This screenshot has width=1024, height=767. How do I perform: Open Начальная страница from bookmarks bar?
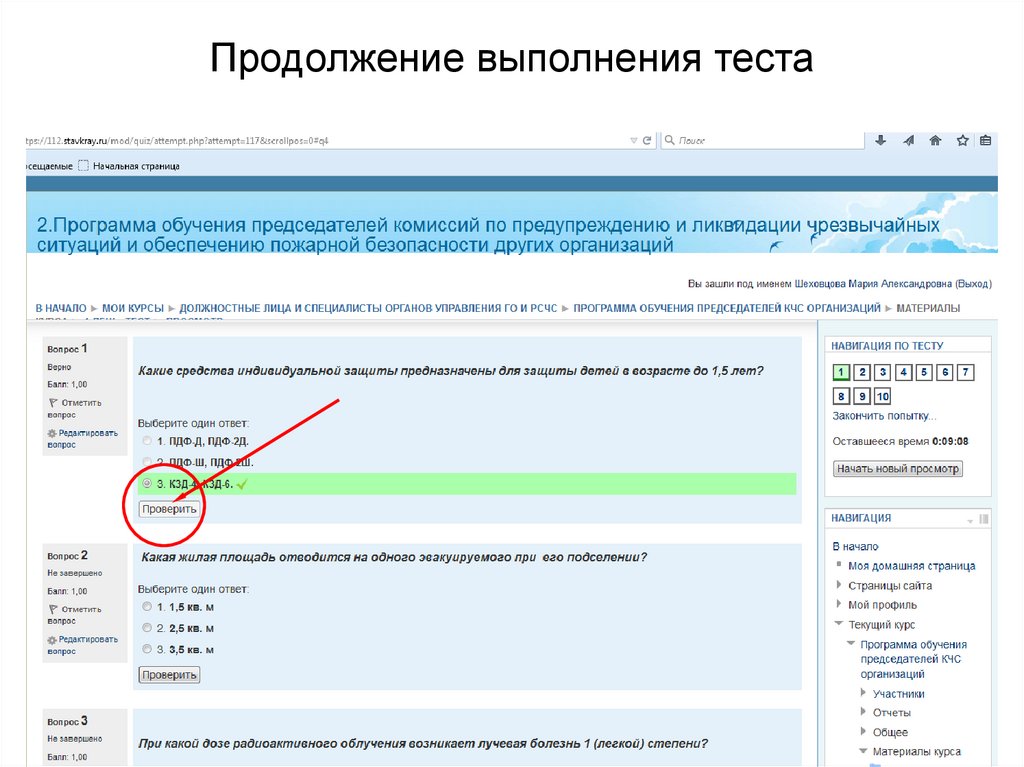[137, 166]
